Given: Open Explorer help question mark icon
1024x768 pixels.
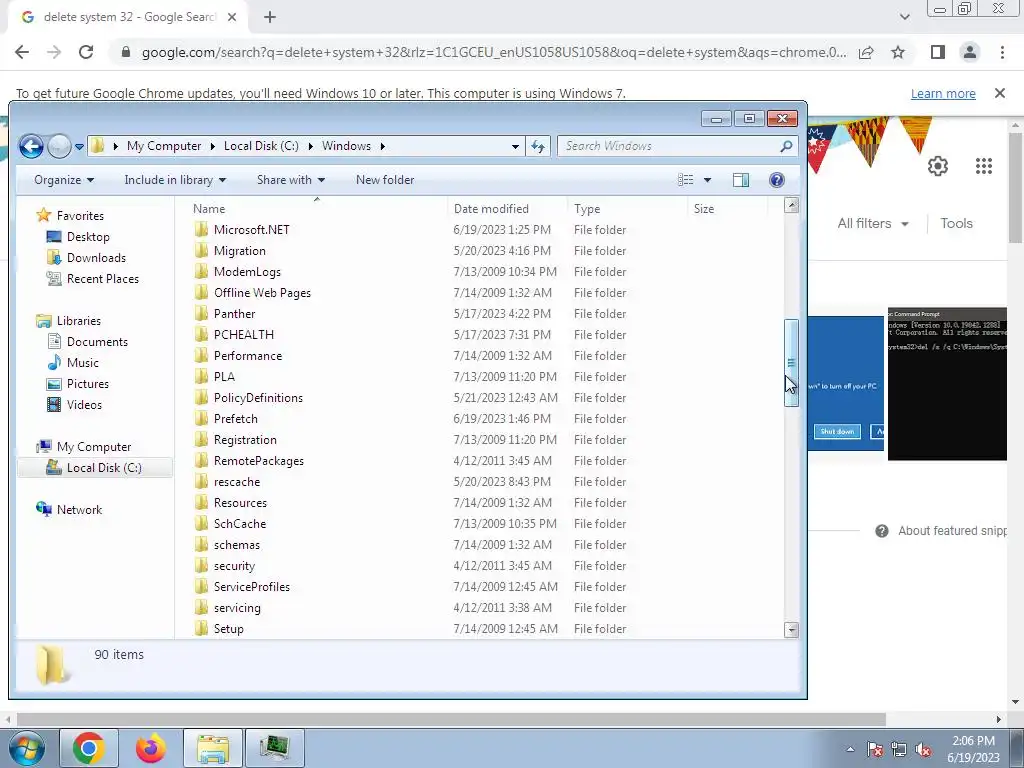Looking at the screenshot, I should 776,180.
